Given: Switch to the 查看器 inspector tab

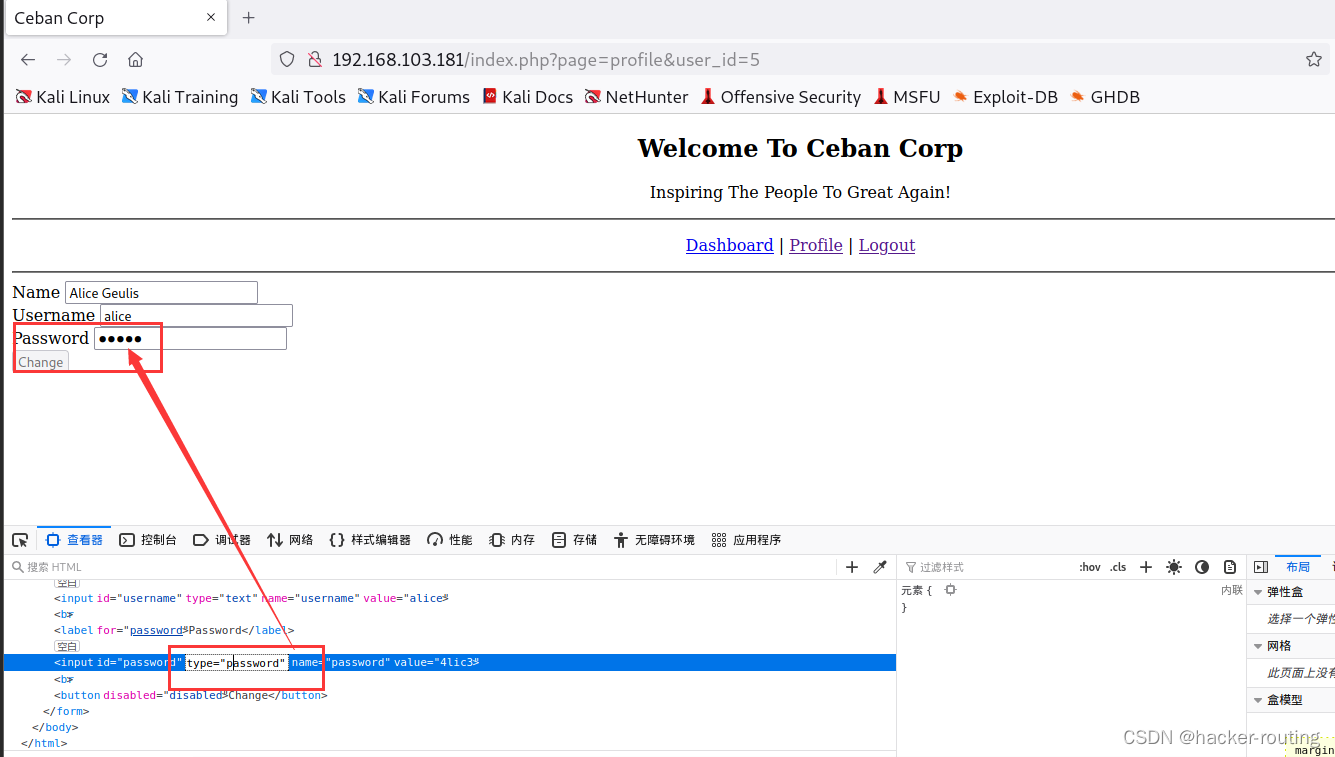Looking at the screenshot, I should tap(74, 540).
